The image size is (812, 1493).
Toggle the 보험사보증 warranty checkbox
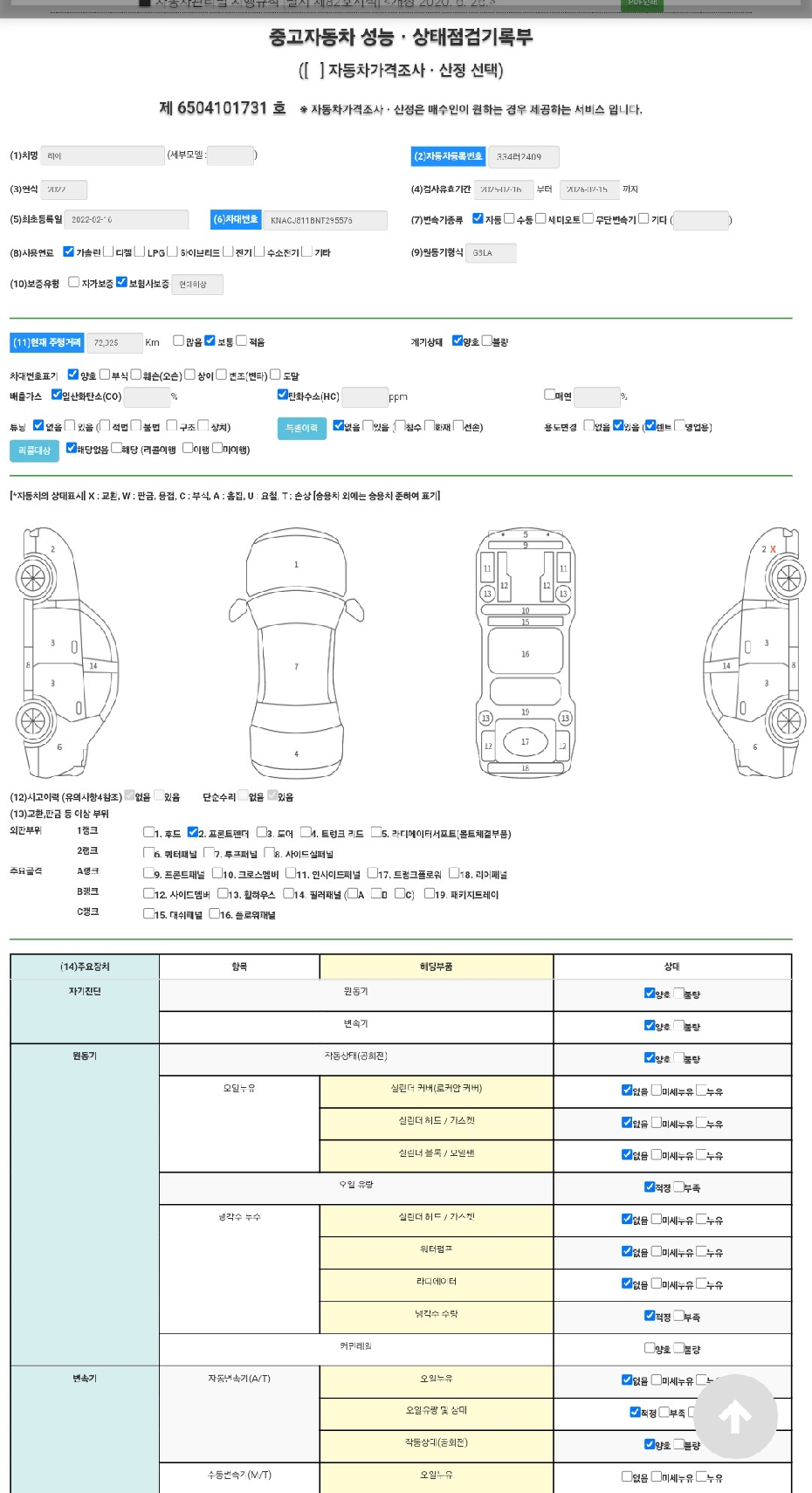click(x=121, y=282)
